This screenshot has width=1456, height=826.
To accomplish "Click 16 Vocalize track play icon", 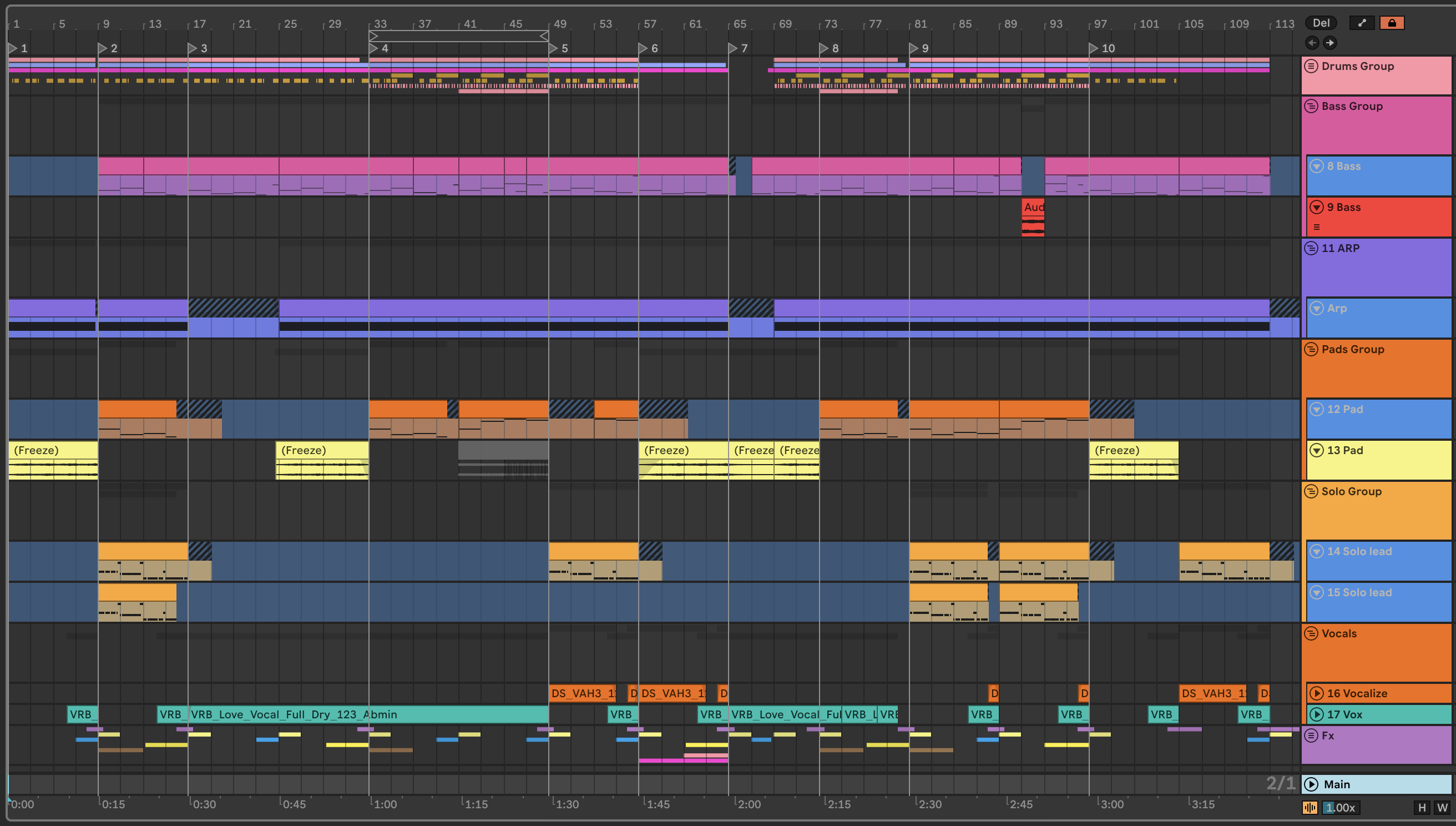I will pos(1317,693).
